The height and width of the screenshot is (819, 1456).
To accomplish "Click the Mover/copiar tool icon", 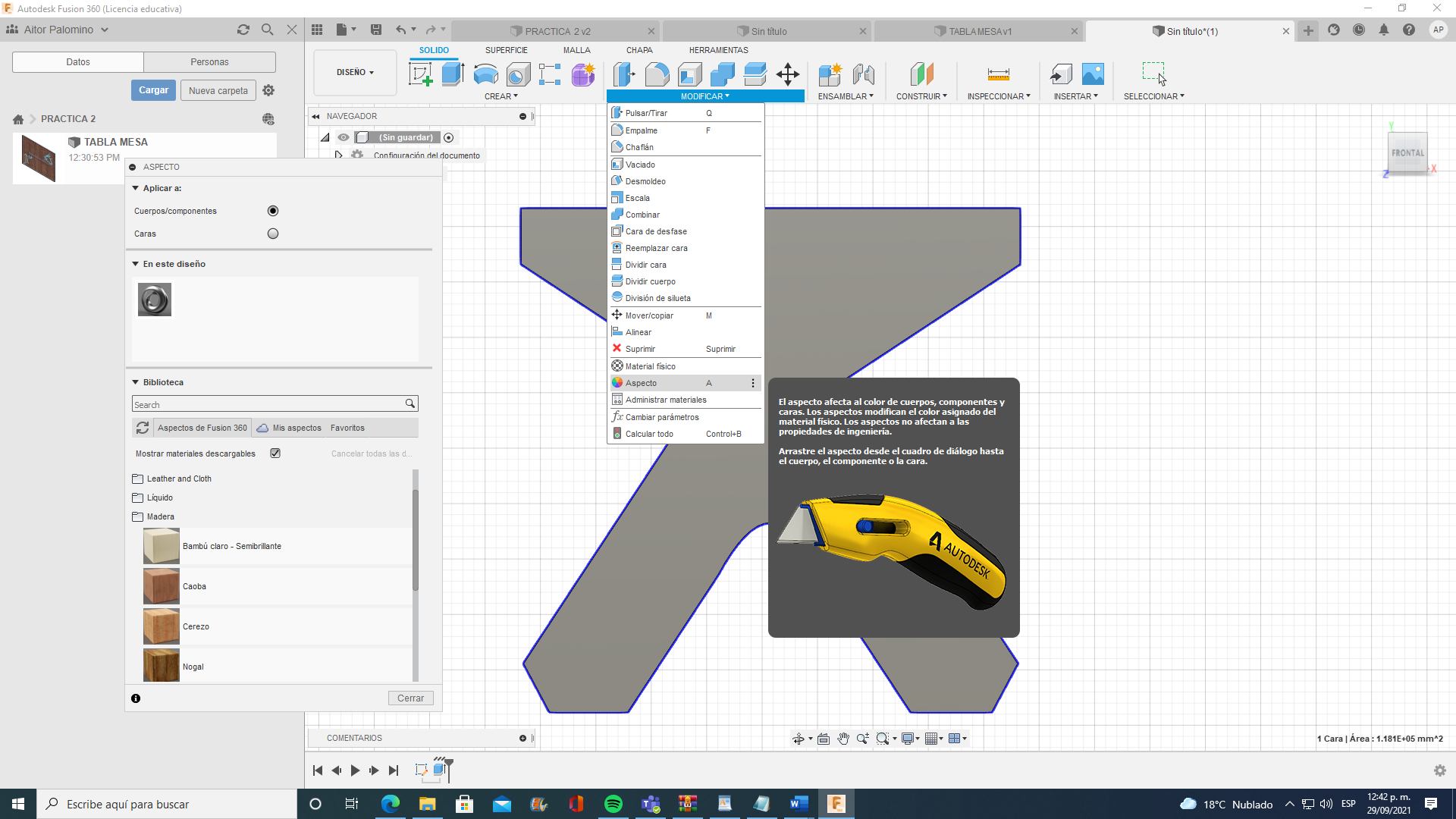I will [x=617, y=315].
